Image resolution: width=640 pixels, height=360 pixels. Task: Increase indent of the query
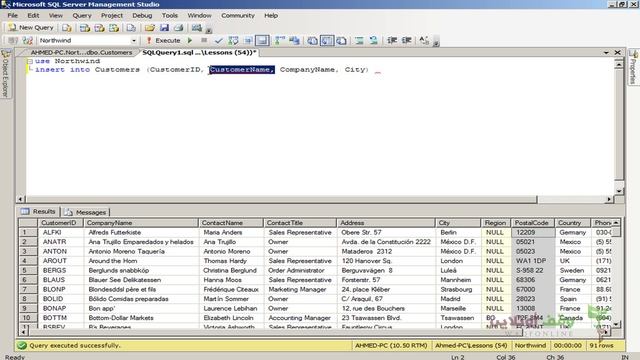pyautogui.click(x=407, y=40)
